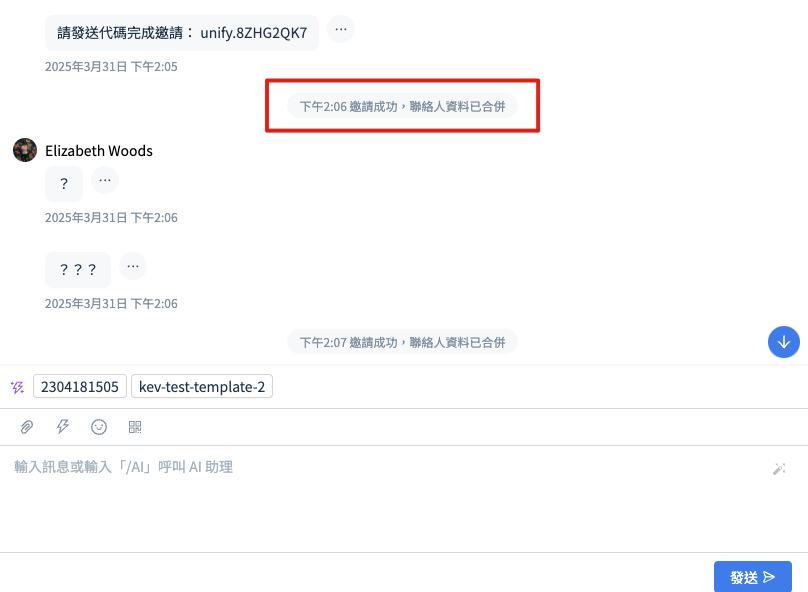Select the 2304181505 template chip
Viewport: 808px width, 592px height.
(80, 386)
